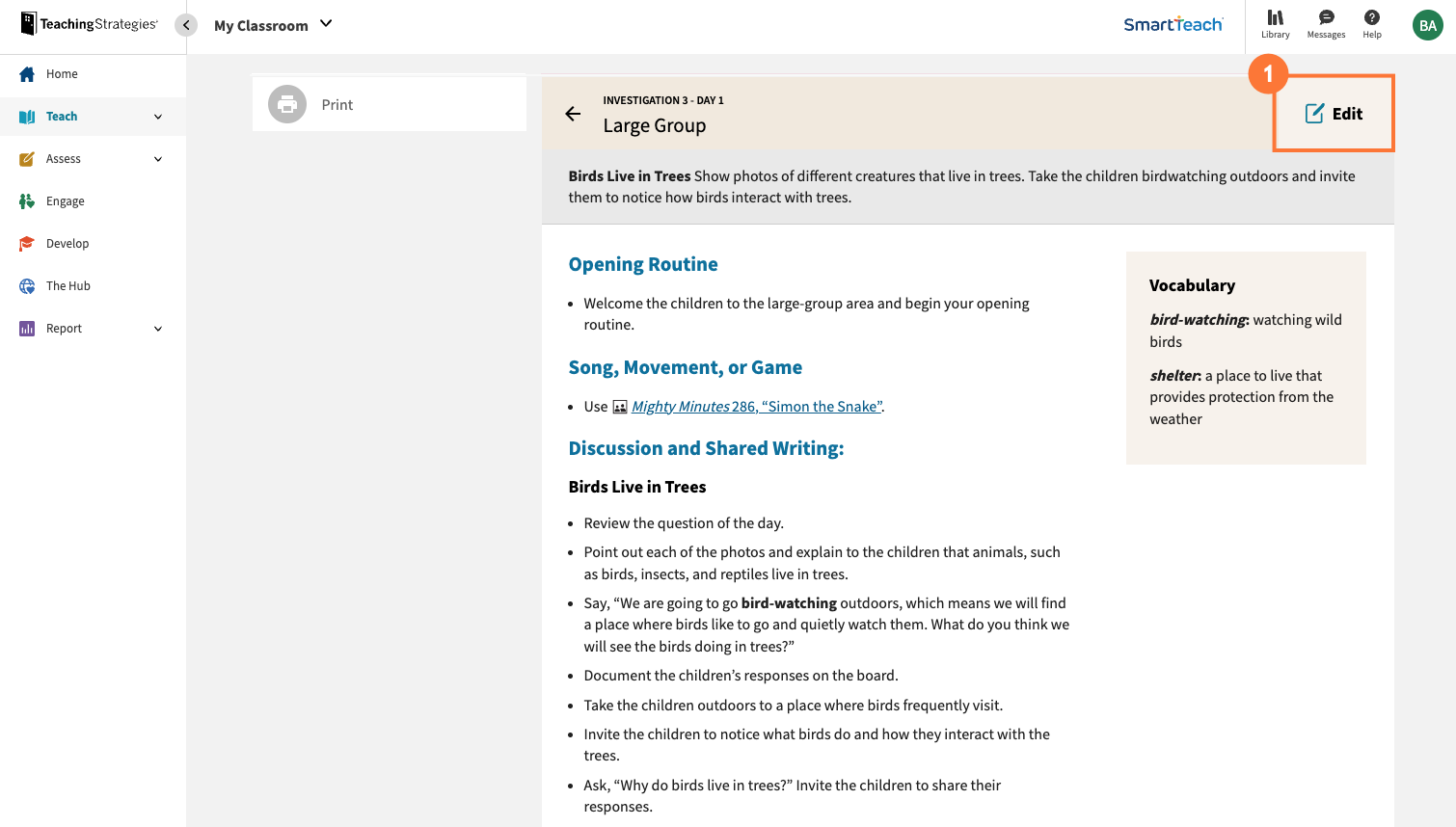1456x827 pixels.
Task: Select the Print icon
Action: (x=286, y=104)
